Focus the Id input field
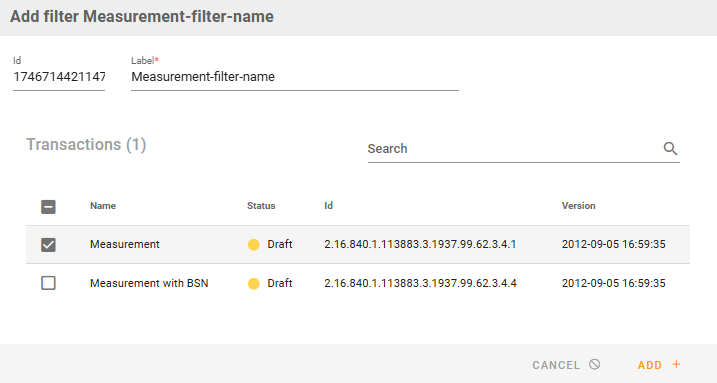The height and width of the screenshot is (383, 717). [59, 77]
